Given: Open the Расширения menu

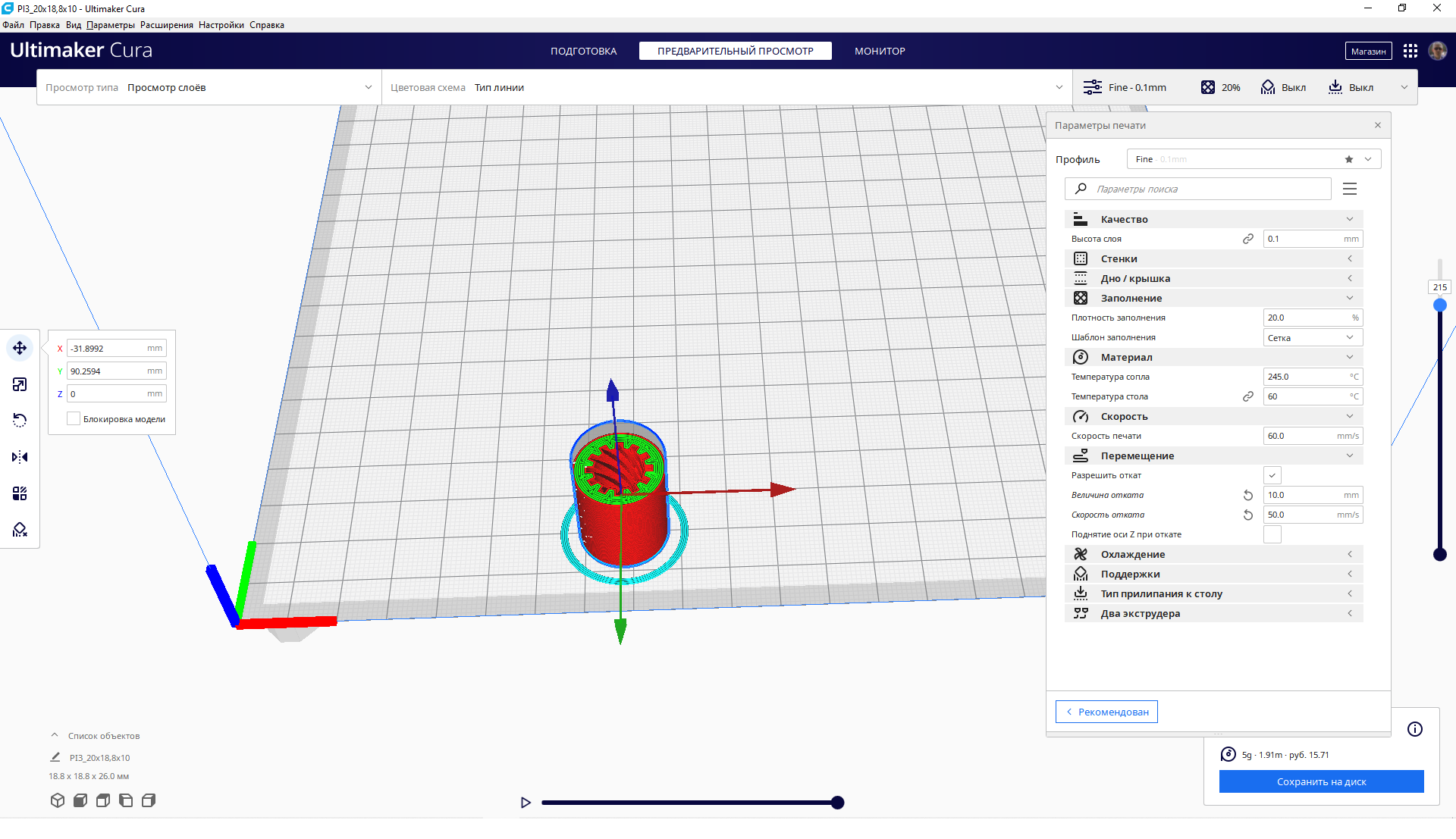Looking at the screenshot, I should 167,25.
